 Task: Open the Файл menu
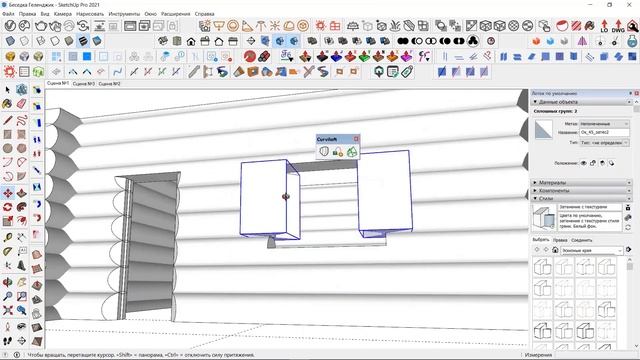[8, 14]
